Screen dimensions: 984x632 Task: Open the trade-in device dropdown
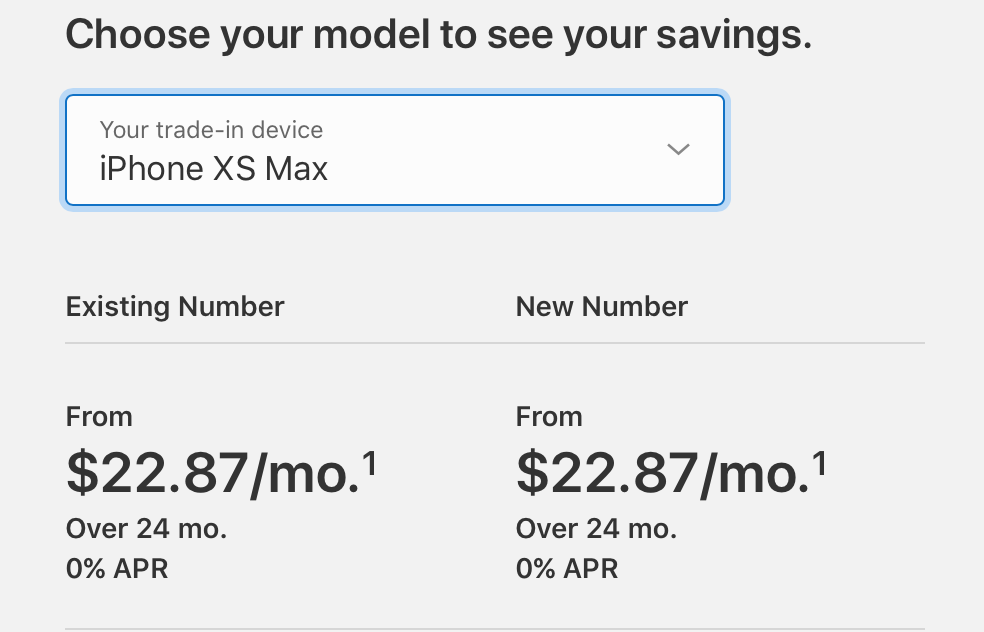click(394, 150)
